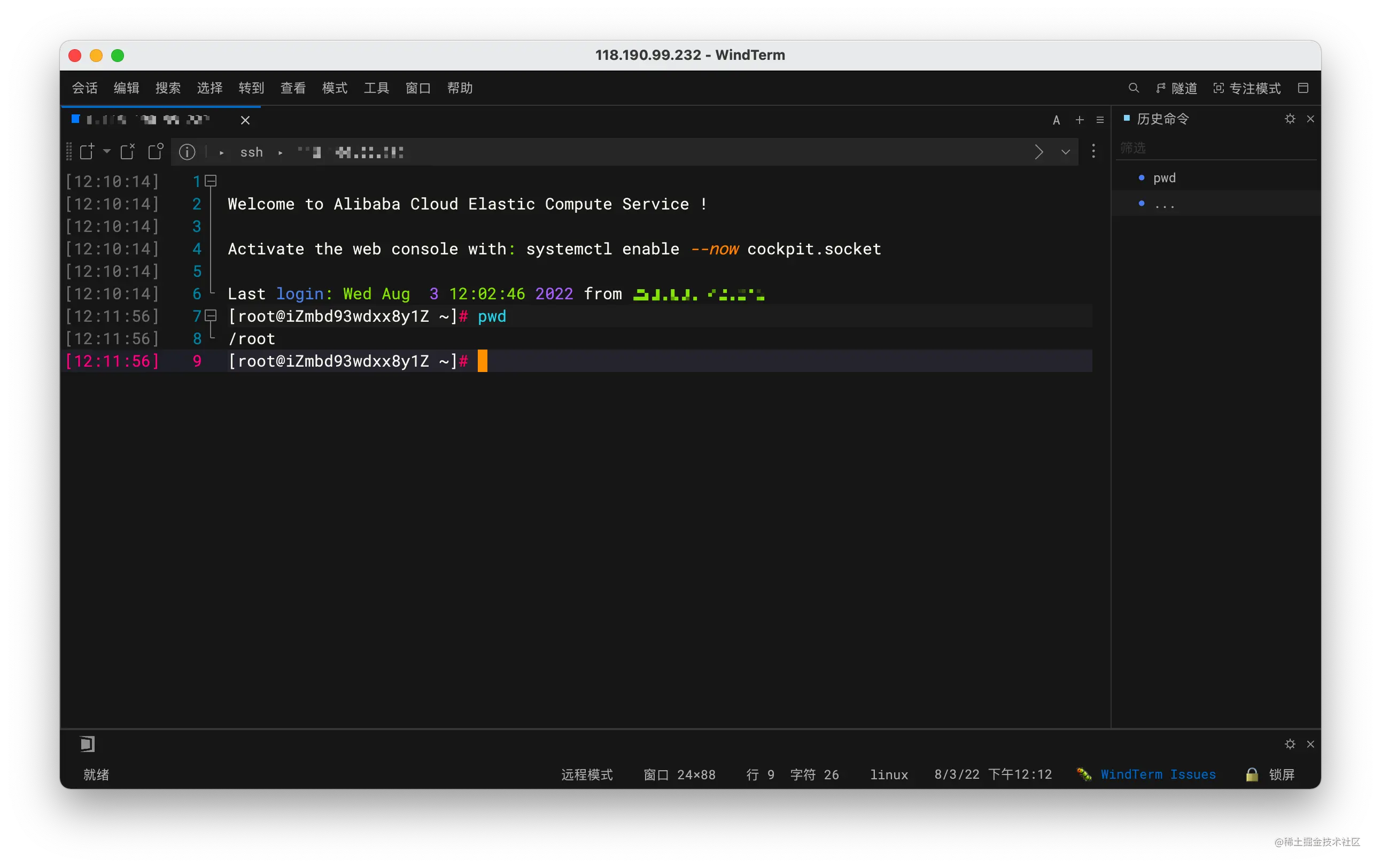Click the linux status bar entry
The width and height of the screenshot is (1381, 868).
pyautogui.click(x=889, y=774)
